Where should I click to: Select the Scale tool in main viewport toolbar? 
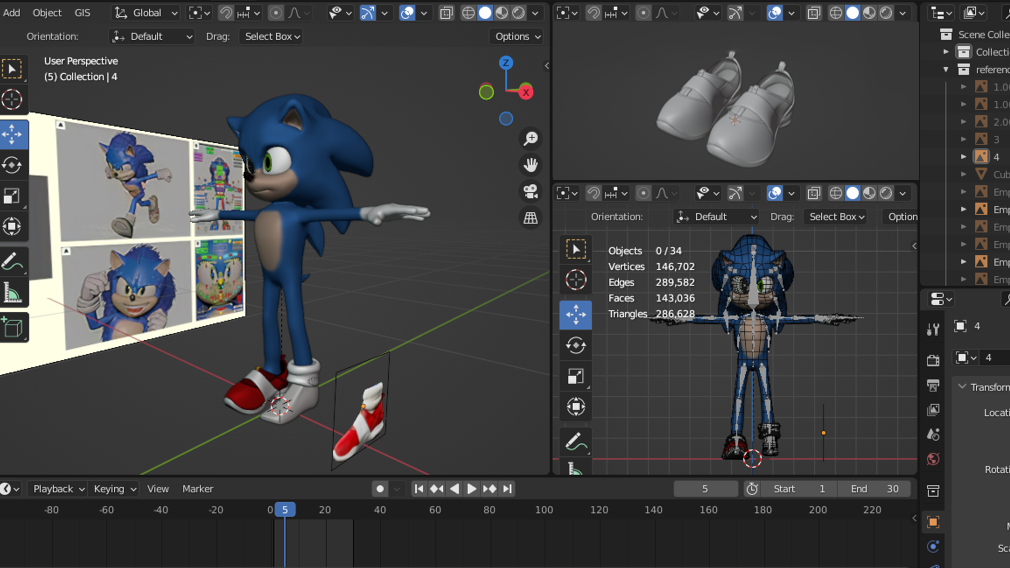tap(12, 196)
